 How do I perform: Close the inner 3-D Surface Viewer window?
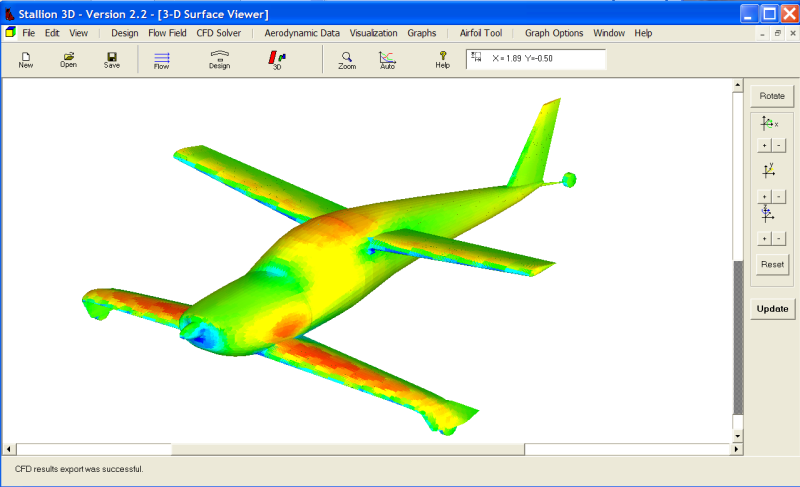coord(792,34)
